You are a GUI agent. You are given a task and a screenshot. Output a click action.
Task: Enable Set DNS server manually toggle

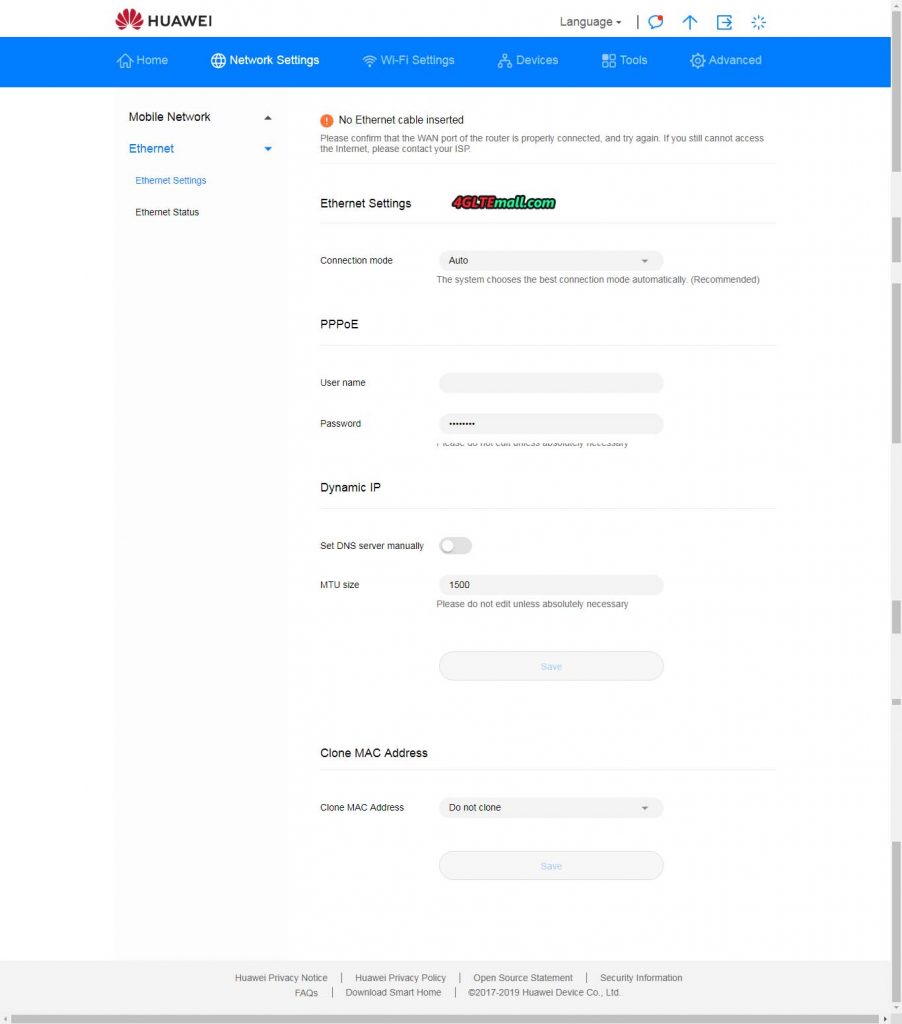pyautogui.click(x=455, y=545)
